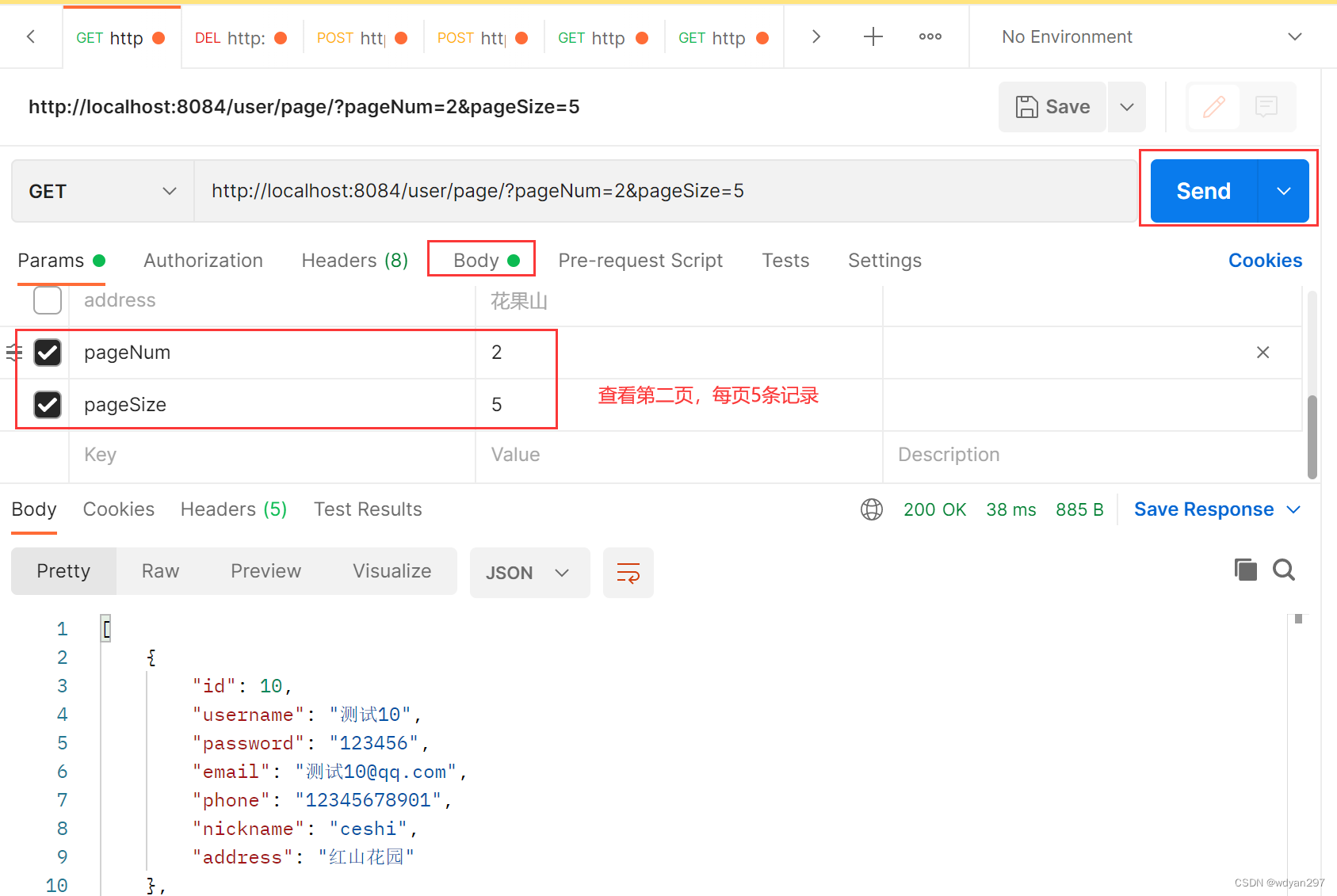
Task: Click the wrap lines icon next to JSON
Action: pos(628,572)
